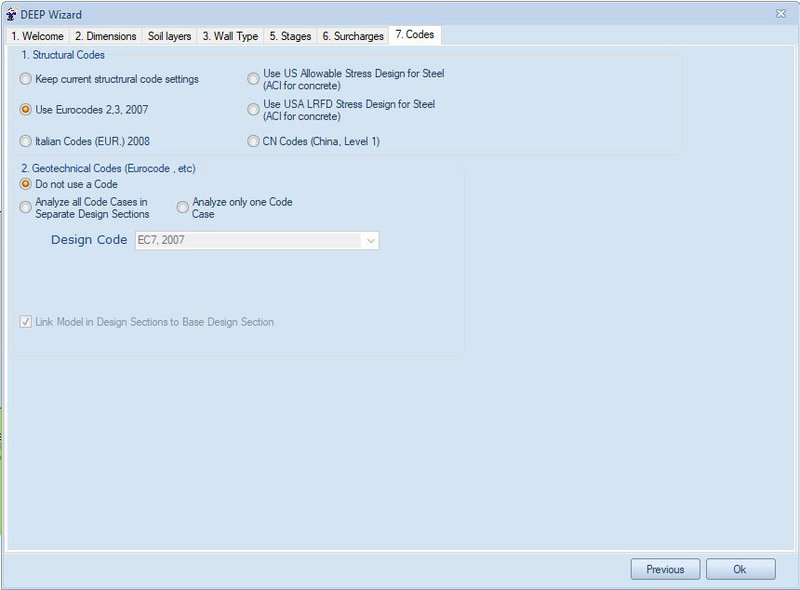Toggle Link Model in Design Sections checkbox
Viewport: 800px width, 590px height.
click(x=26, y=322)
